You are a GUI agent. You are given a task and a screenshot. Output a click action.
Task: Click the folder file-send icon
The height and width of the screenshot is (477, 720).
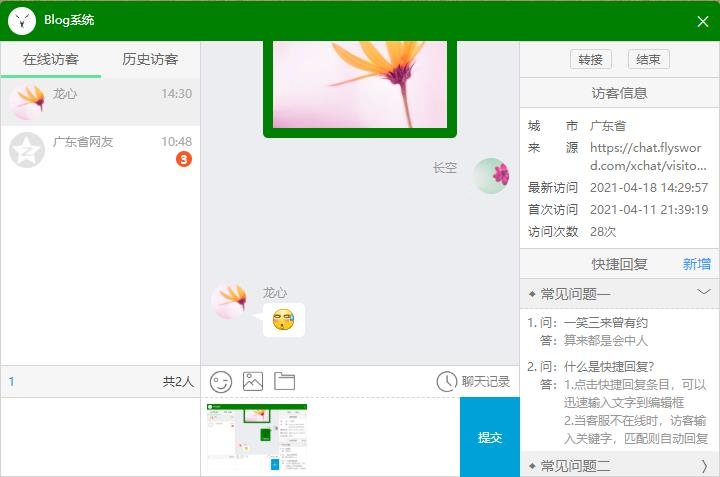(285, 381)
